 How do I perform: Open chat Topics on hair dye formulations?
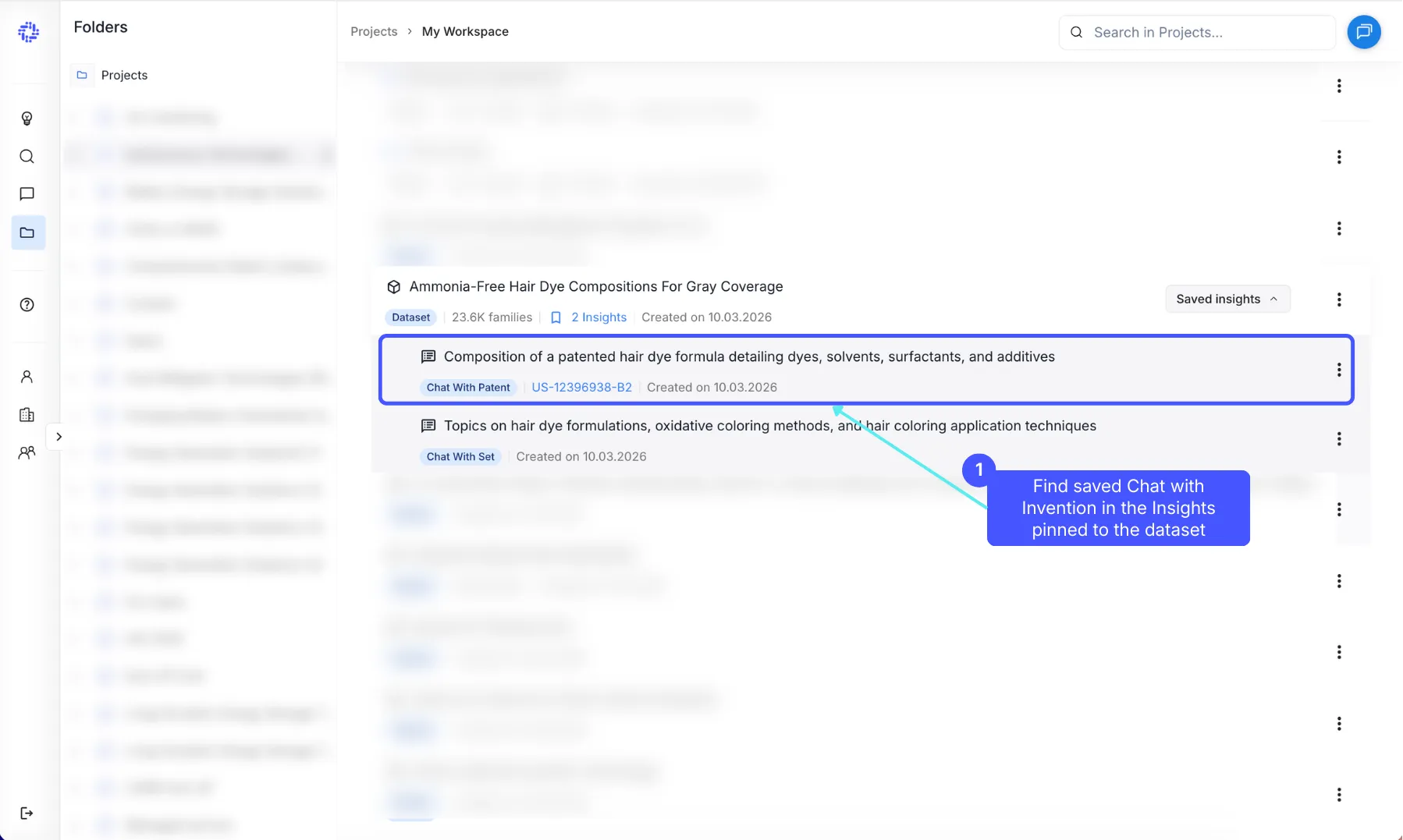pyautogui.click(x=770, y=426)
